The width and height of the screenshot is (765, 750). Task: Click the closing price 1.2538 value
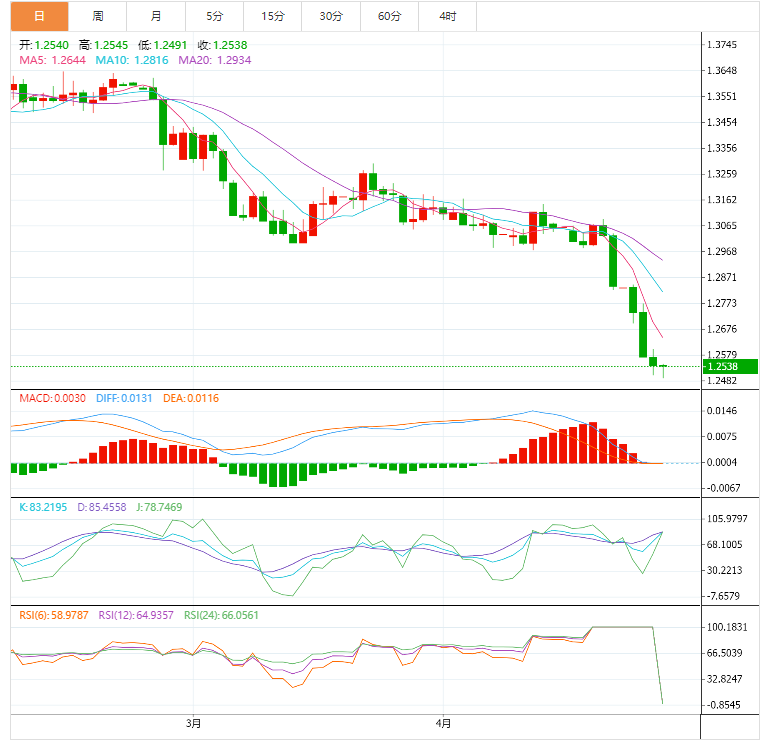click(x=230, y=45)
